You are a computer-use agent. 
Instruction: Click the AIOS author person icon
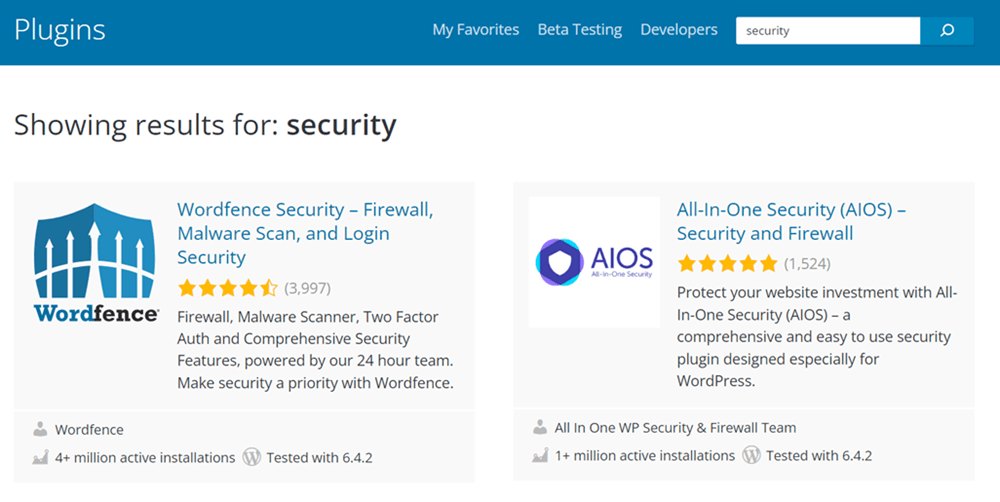(540, 427)
